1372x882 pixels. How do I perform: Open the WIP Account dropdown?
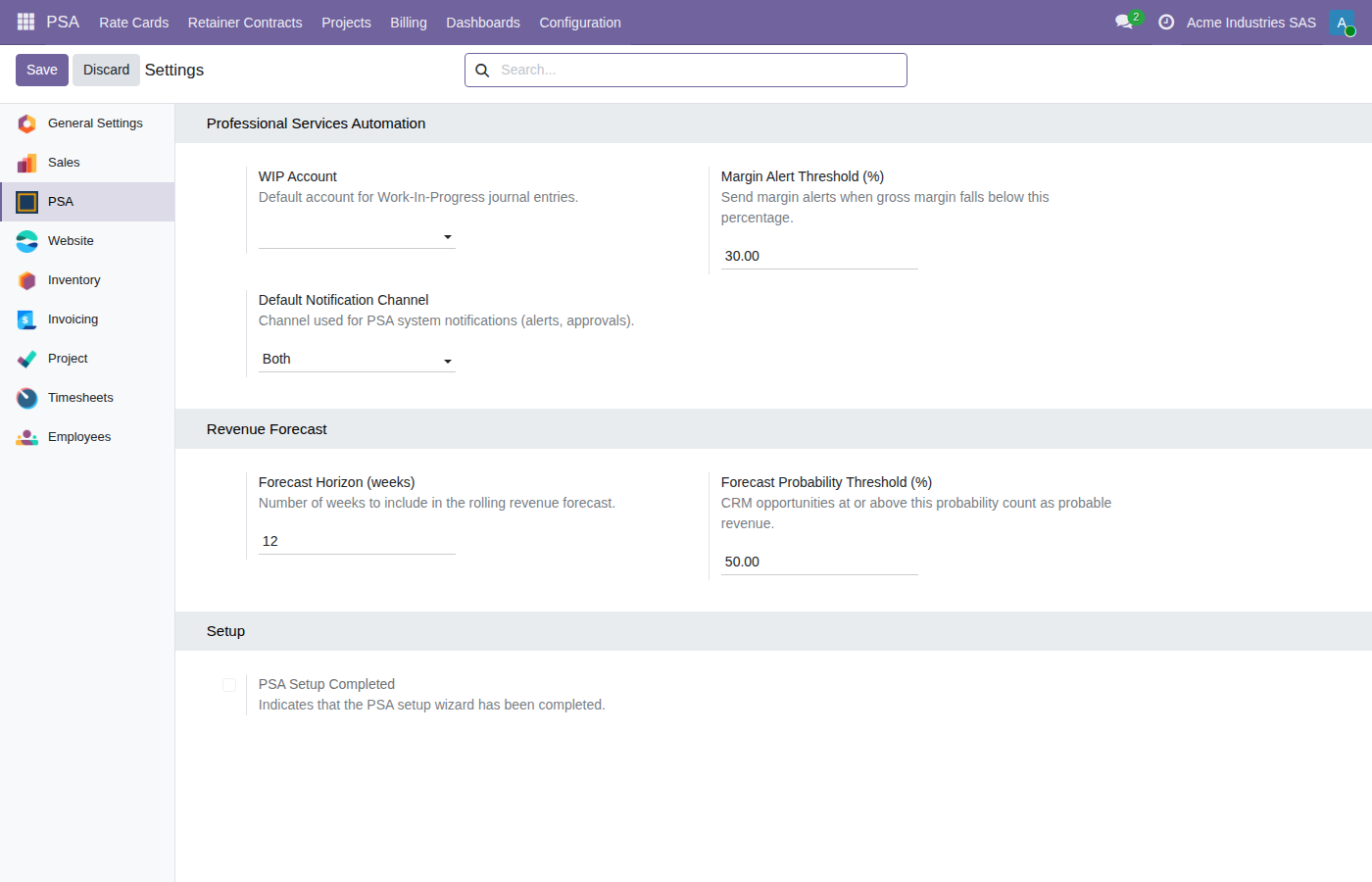[357, 236]
